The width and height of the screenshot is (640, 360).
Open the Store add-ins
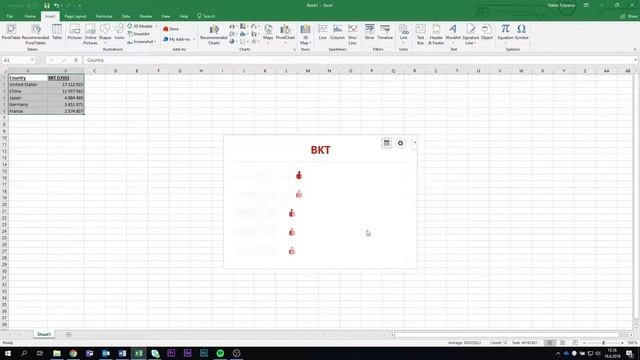click(171, 29)
